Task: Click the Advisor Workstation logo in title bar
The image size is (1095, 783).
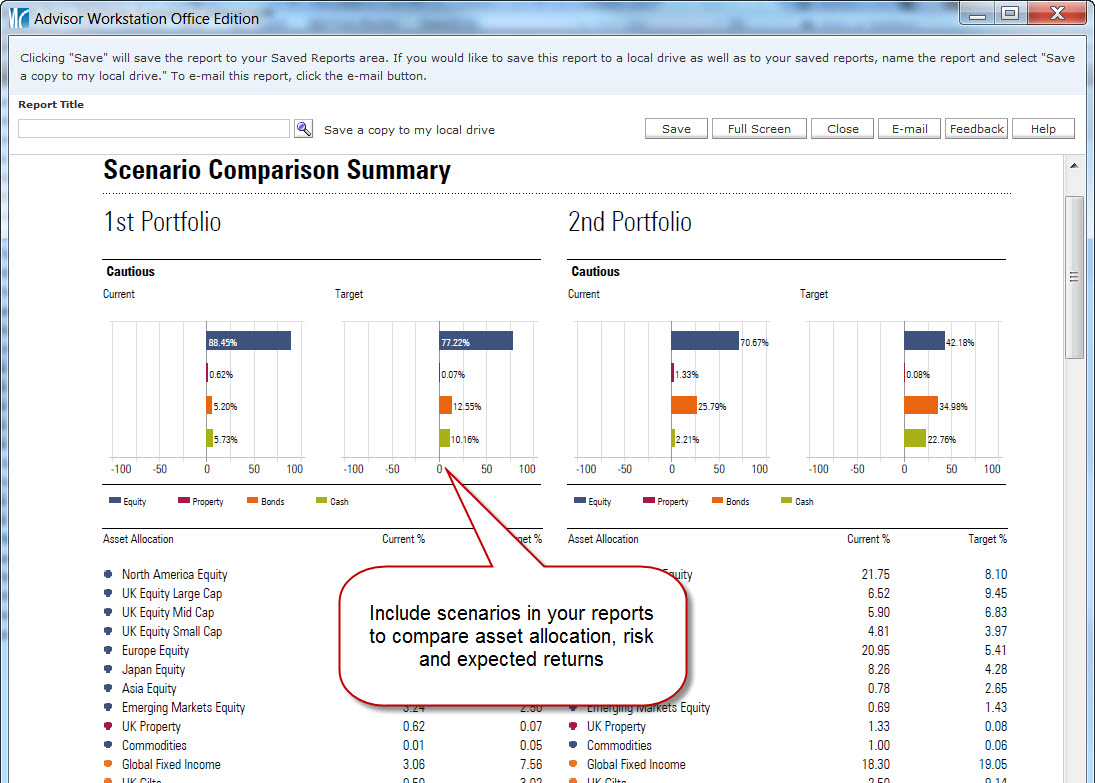Action: pyautogui.click(x=18, y=18)
